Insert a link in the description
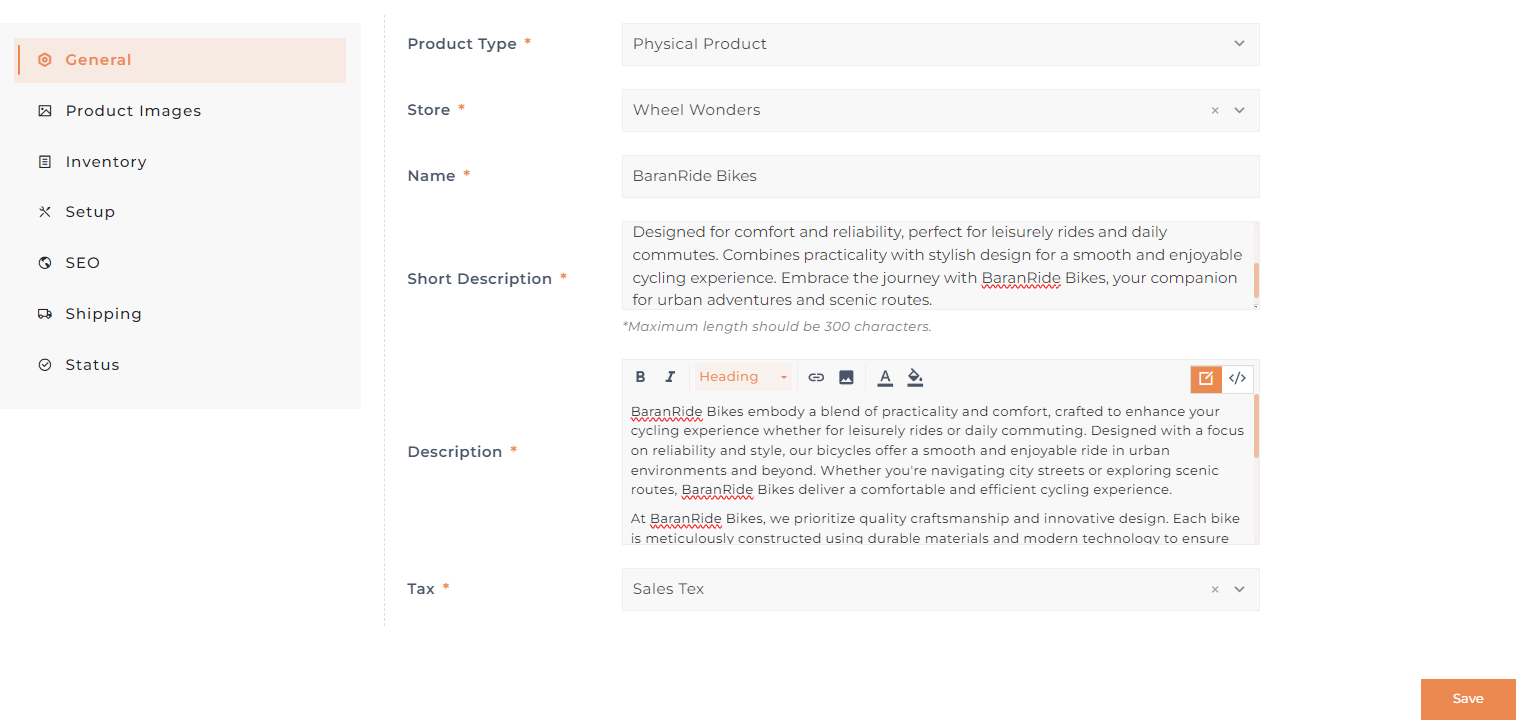Image resolution: width=1526 pixels, height=727 pixels. (816, 377)
